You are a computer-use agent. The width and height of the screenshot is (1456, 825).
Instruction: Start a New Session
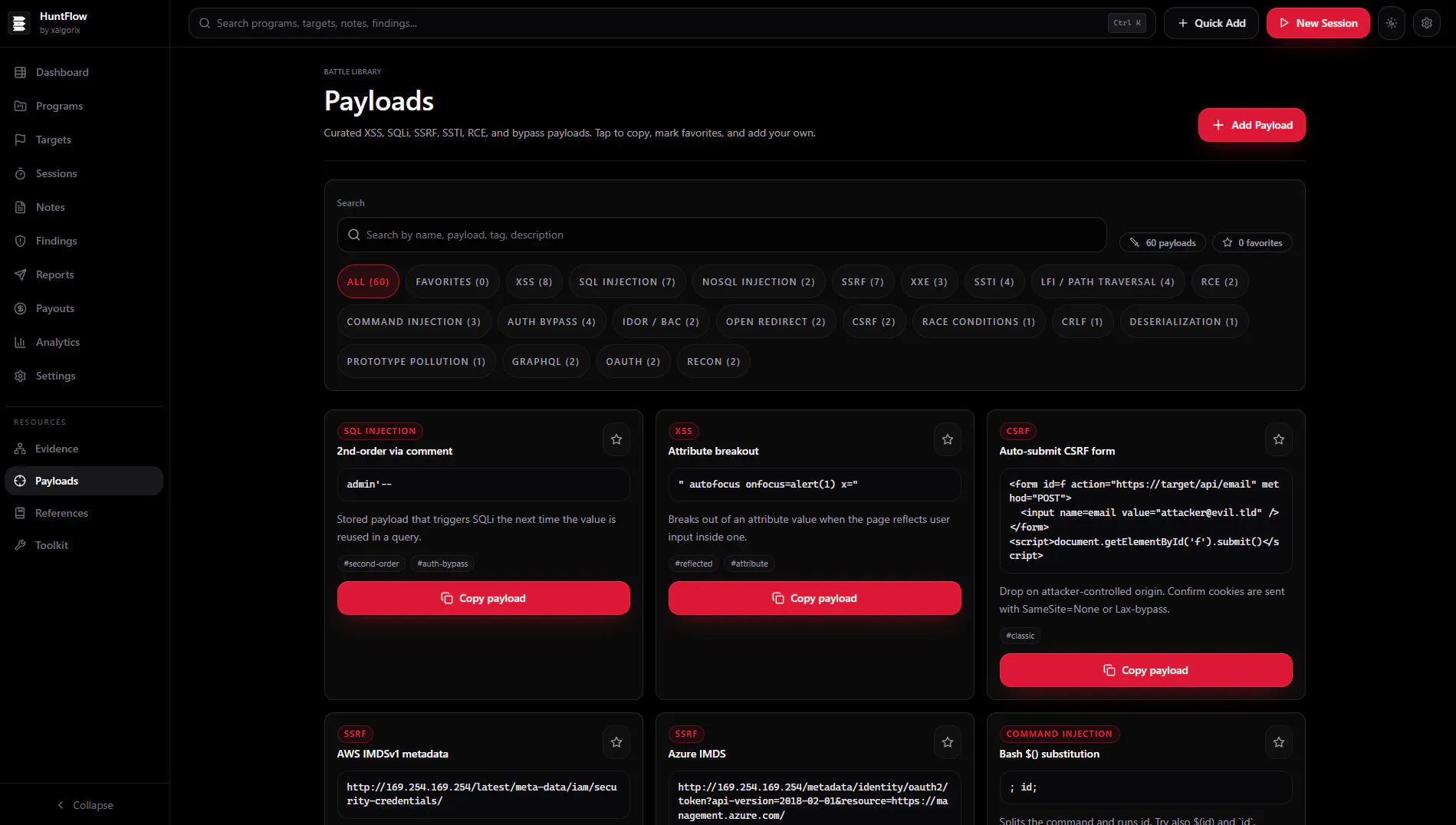[1318, 23]
